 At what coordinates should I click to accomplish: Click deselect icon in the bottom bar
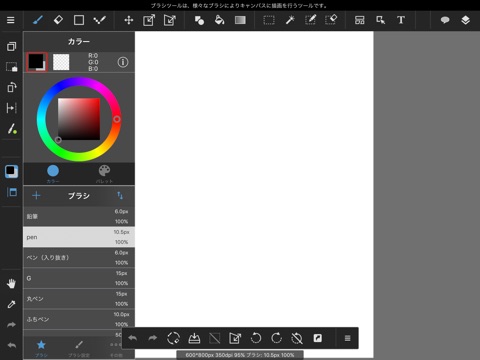(215, 338)
